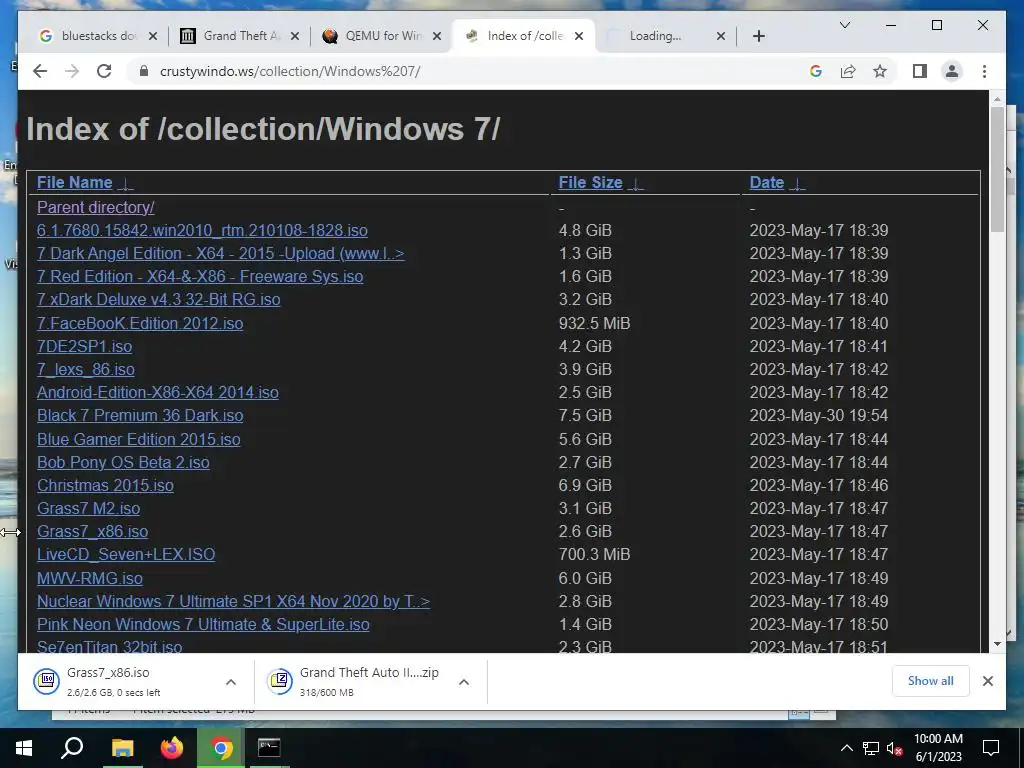Open the Parent directory link
Screen dimensions: 1024x768
click(x=95, y=207)
